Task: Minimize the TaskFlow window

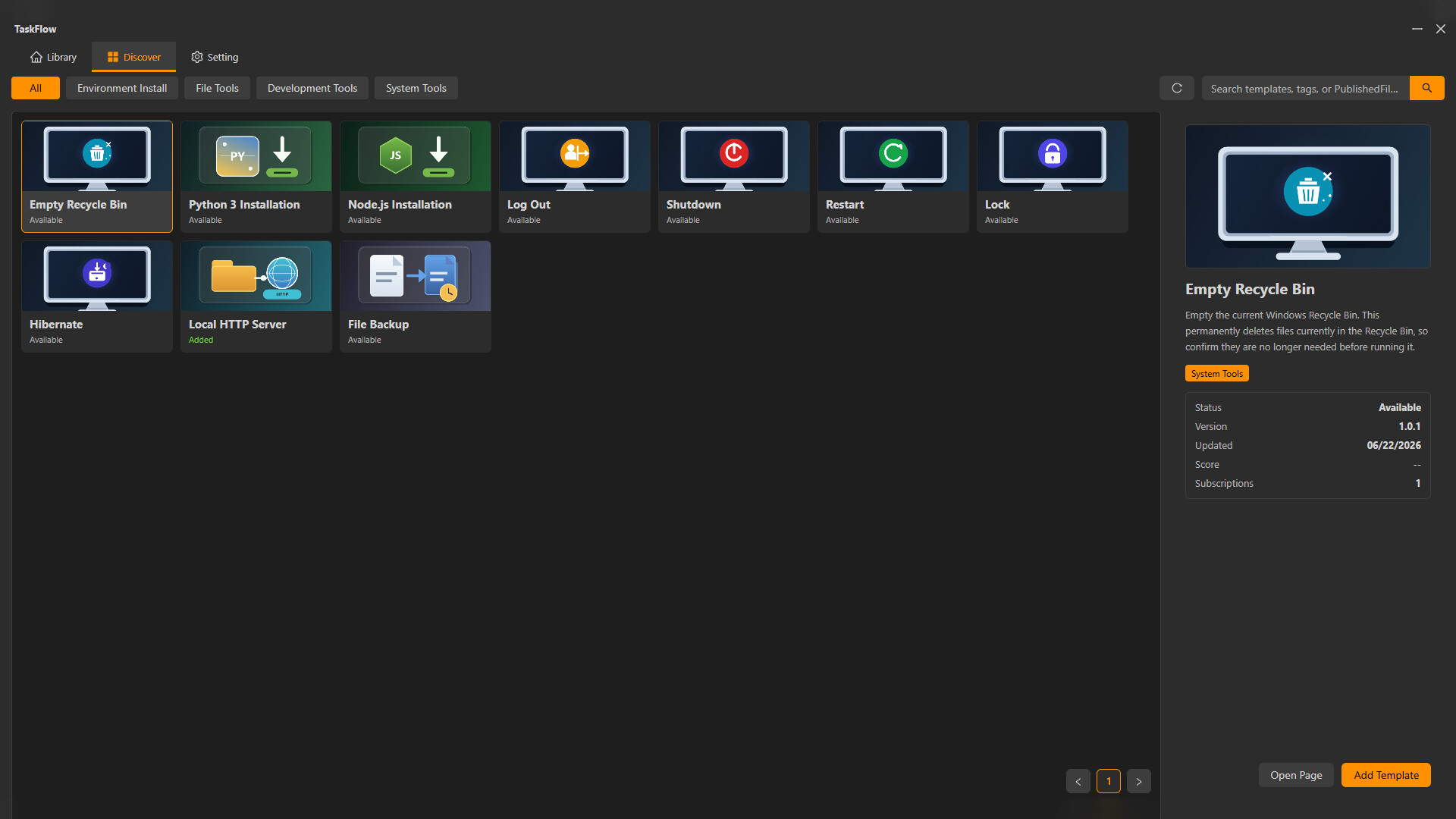Action: click(1417, 29)
